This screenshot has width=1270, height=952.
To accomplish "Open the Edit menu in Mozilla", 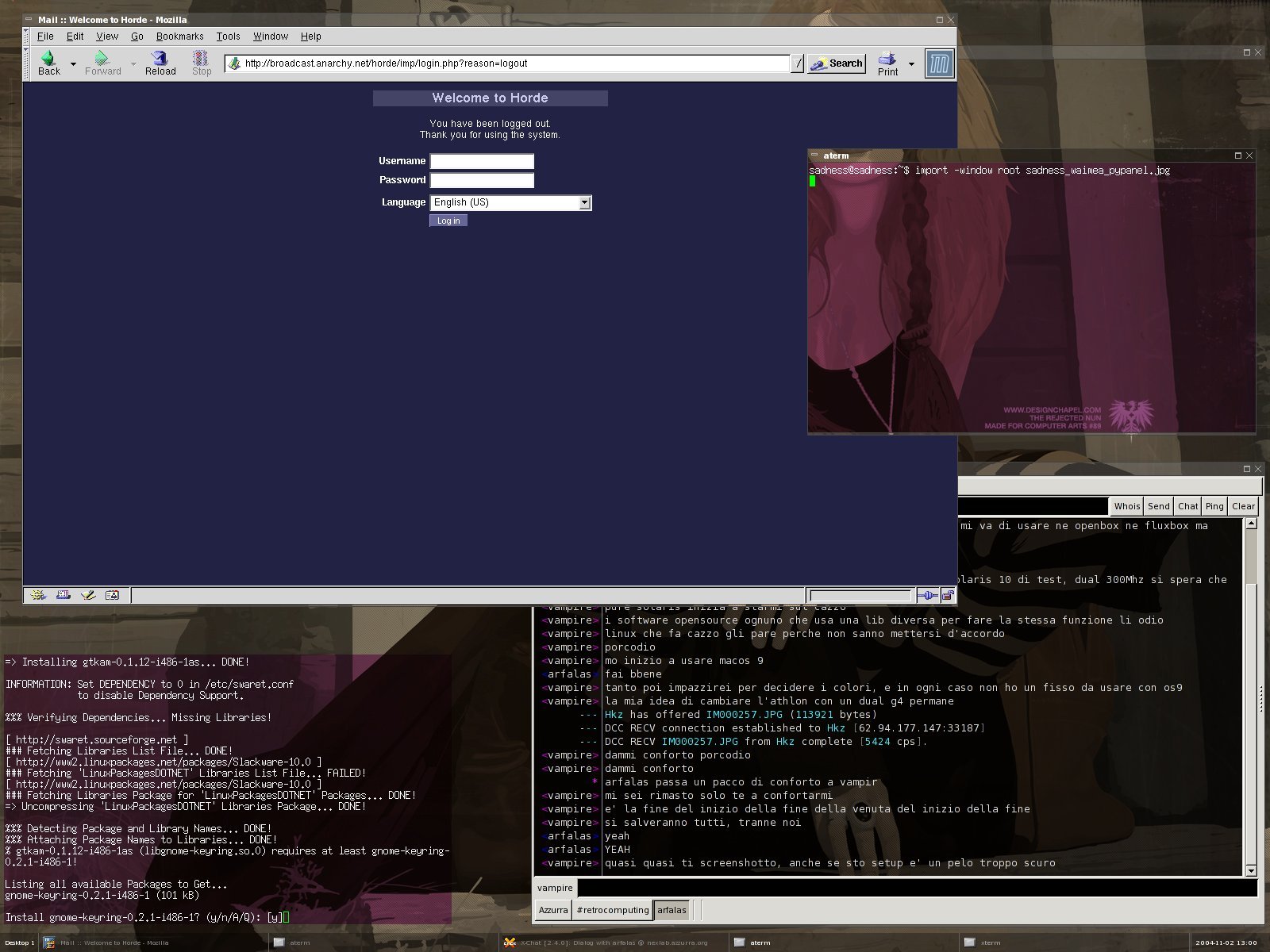I will click(75, 36).
